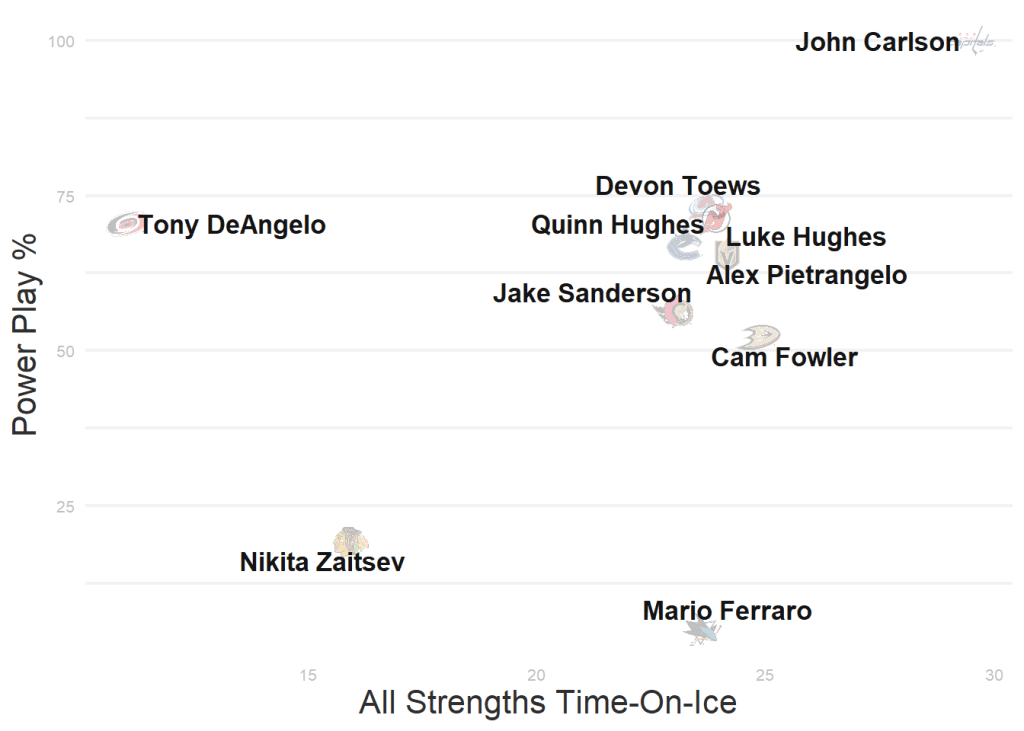Select the Tony DeAngelo label
Screen dimensions: 1024x731
coord(232,225)
